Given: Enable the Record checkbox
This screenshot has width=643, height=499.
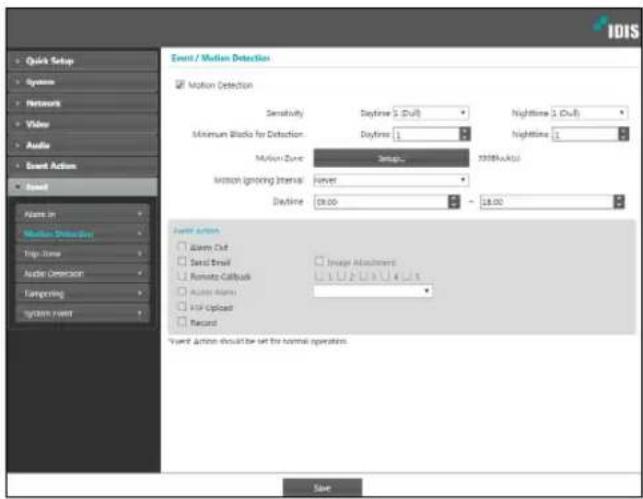Looking at the screenshot, I should pyautogui.click(x=182, y=322).
